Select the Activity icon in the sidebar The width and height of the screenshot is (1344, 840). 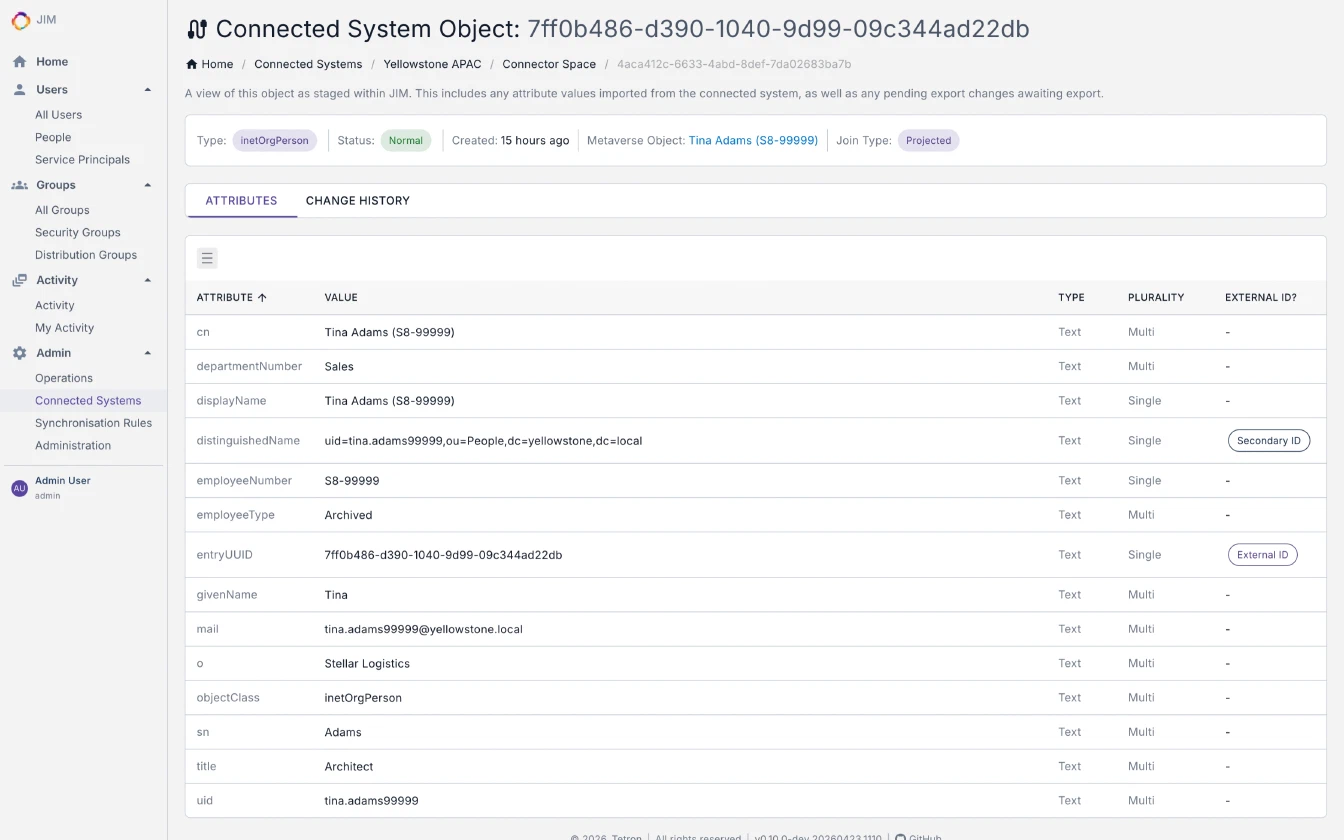[18, 280]
